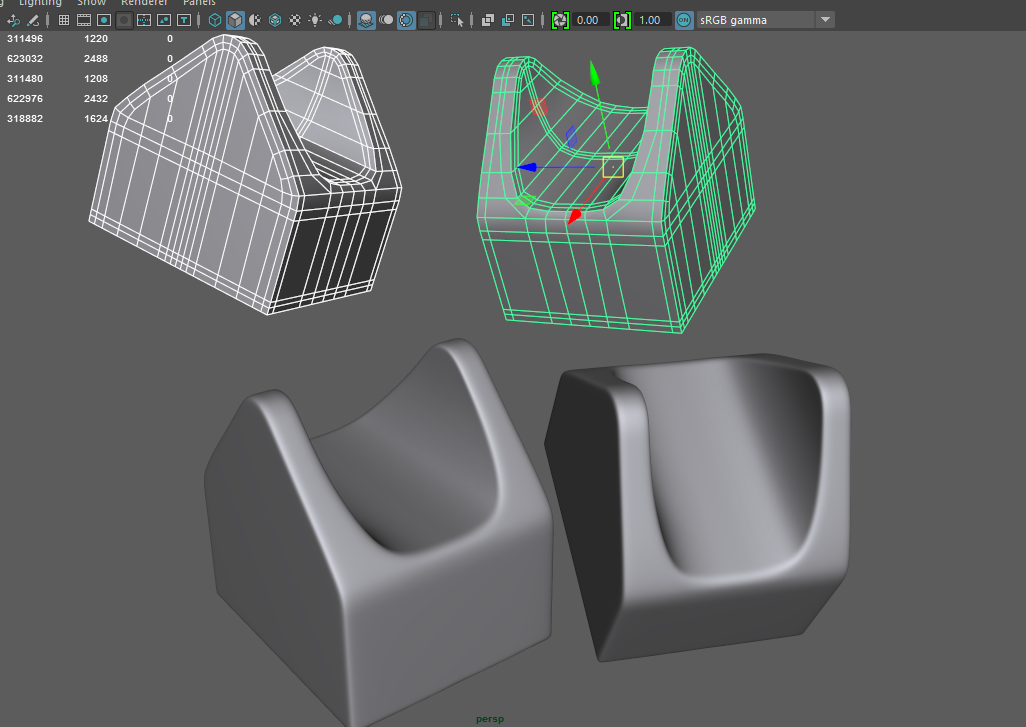1026x727 pixels.
Task: Toggle Motion Blur icon
Action: pos(386,20)
